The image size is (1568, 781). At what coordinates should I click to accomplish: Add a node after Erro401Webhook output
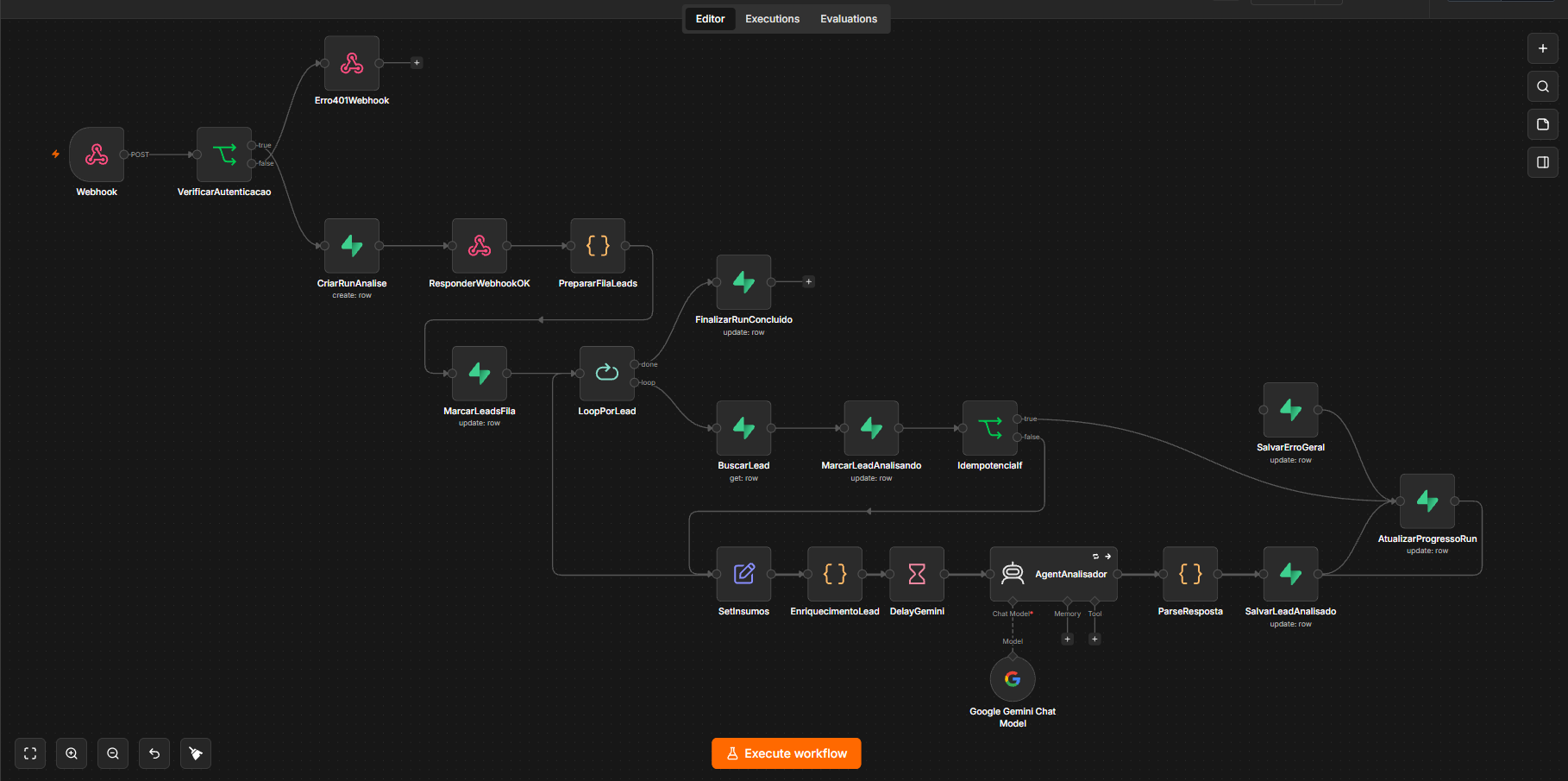417,63
